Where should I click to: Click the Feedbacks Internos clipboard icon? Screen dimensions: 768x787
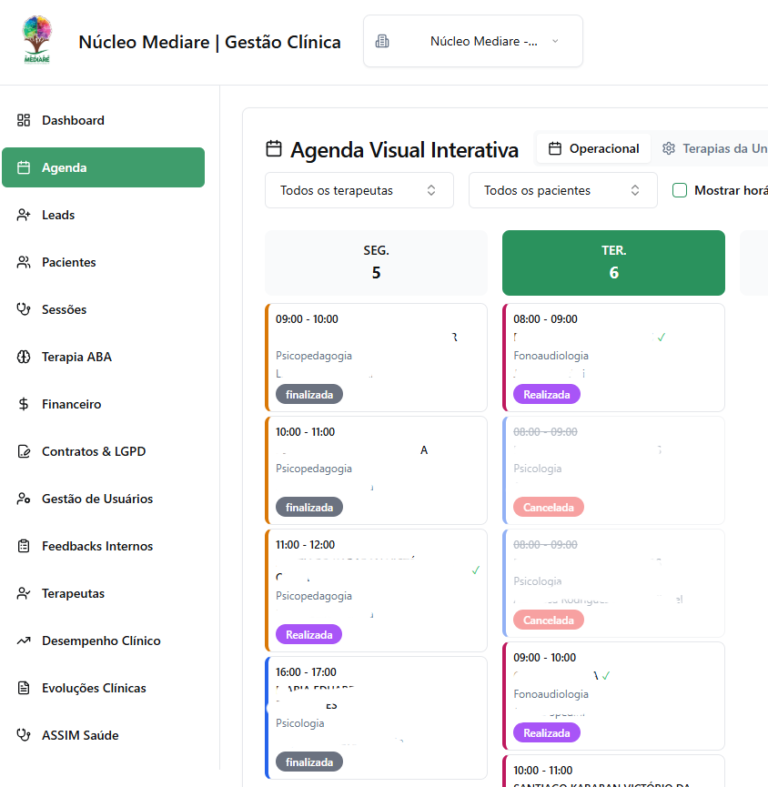[24, 547]
